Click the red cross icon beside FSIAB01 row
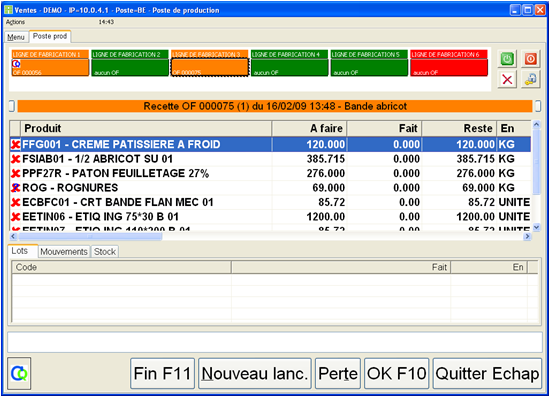550x397 pixels. point(15,159)
